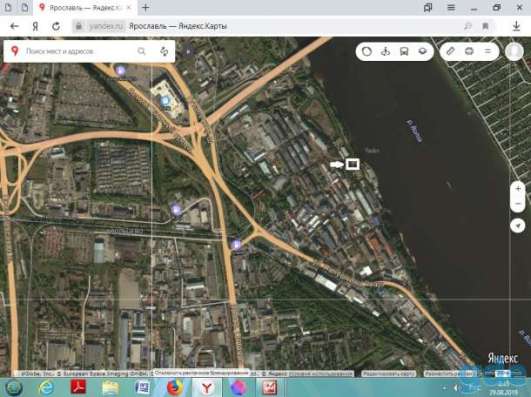Click the Yandex Browser taskbar icon
The width and height of the screenshot is (531, 397).
click(x=207, y=388)
